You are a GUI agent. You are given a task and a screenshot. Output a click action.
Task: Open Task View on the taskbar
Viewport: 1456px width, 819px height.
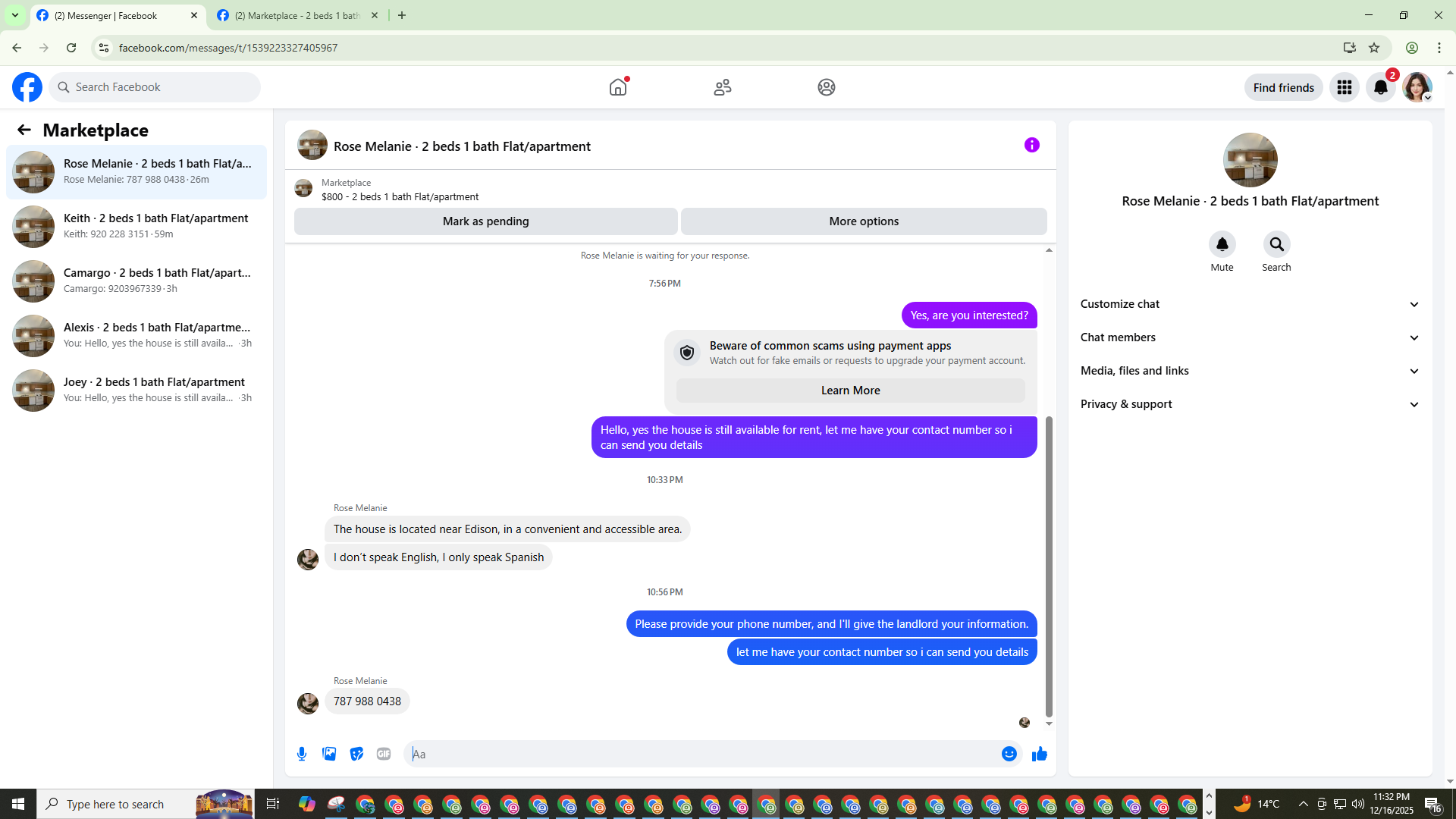[273, 804]
